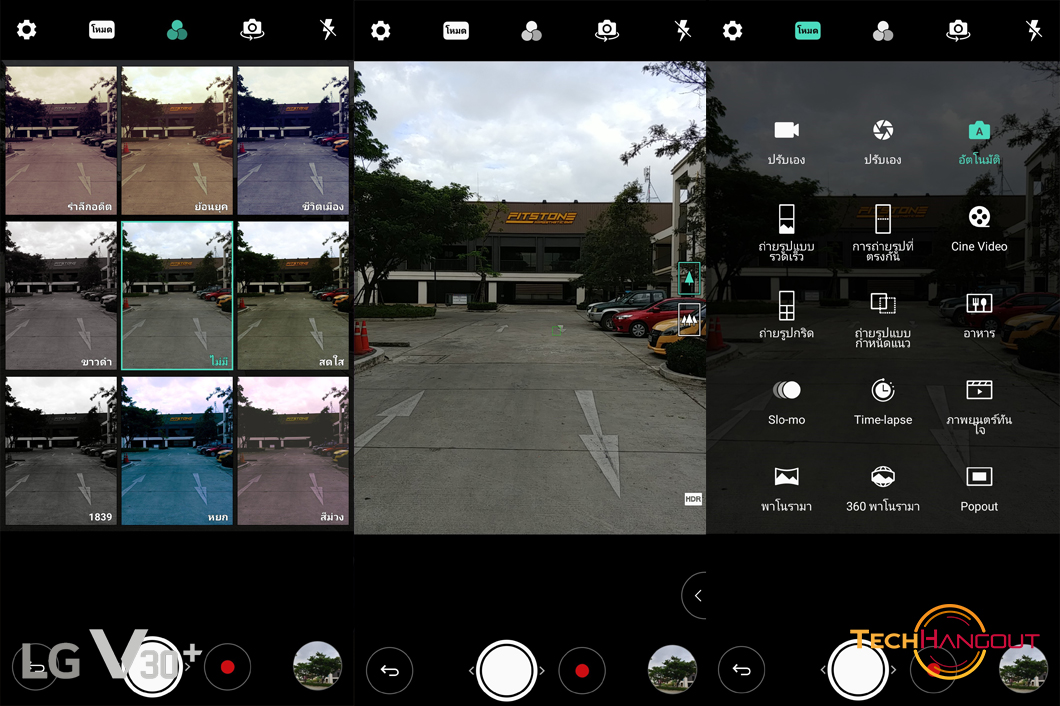The height and width of the screenshot is (706, 1060).
Task: Open the โหมด mode menu on middle screen
Action: (x=456, y=30)
